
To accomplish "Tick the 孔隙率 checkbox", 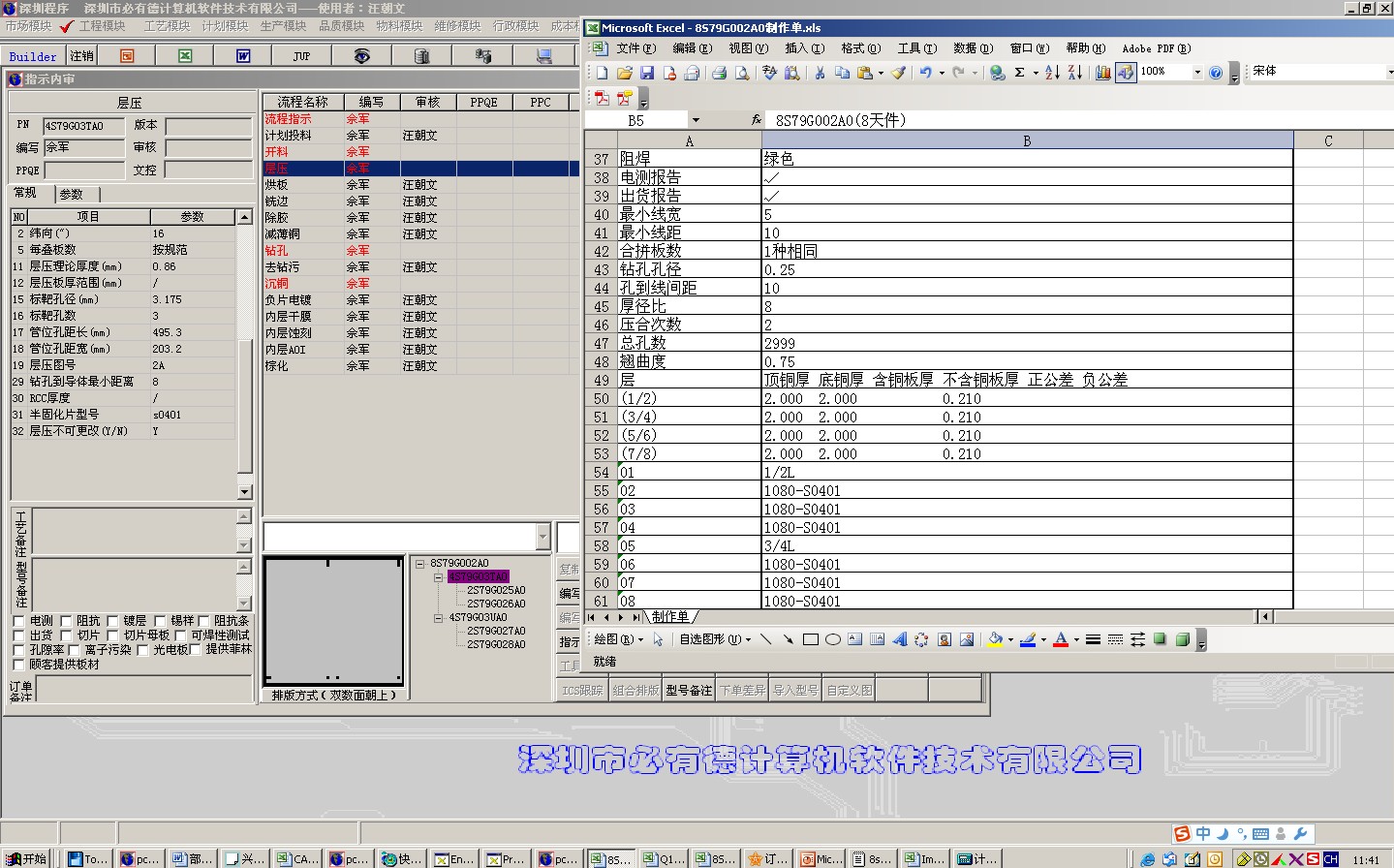I will tap(18, 650).
